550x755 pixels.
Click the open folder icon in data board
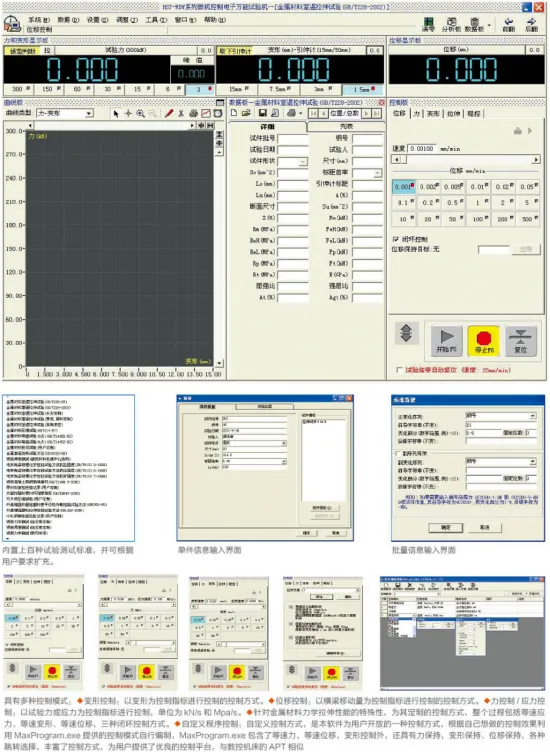tap(246, 113)
